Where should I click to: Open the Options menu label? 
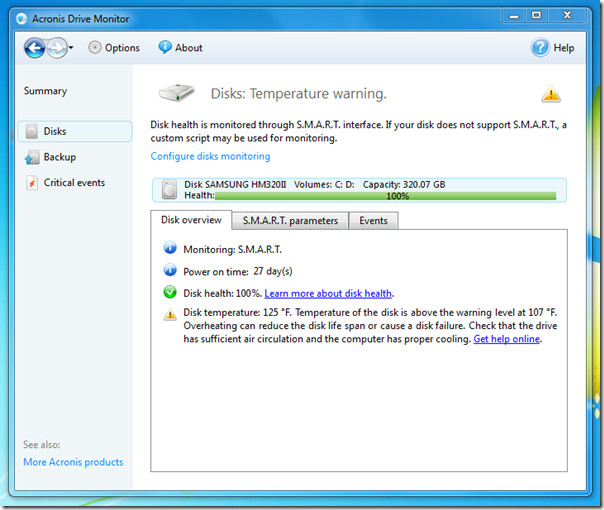[122, 48]
